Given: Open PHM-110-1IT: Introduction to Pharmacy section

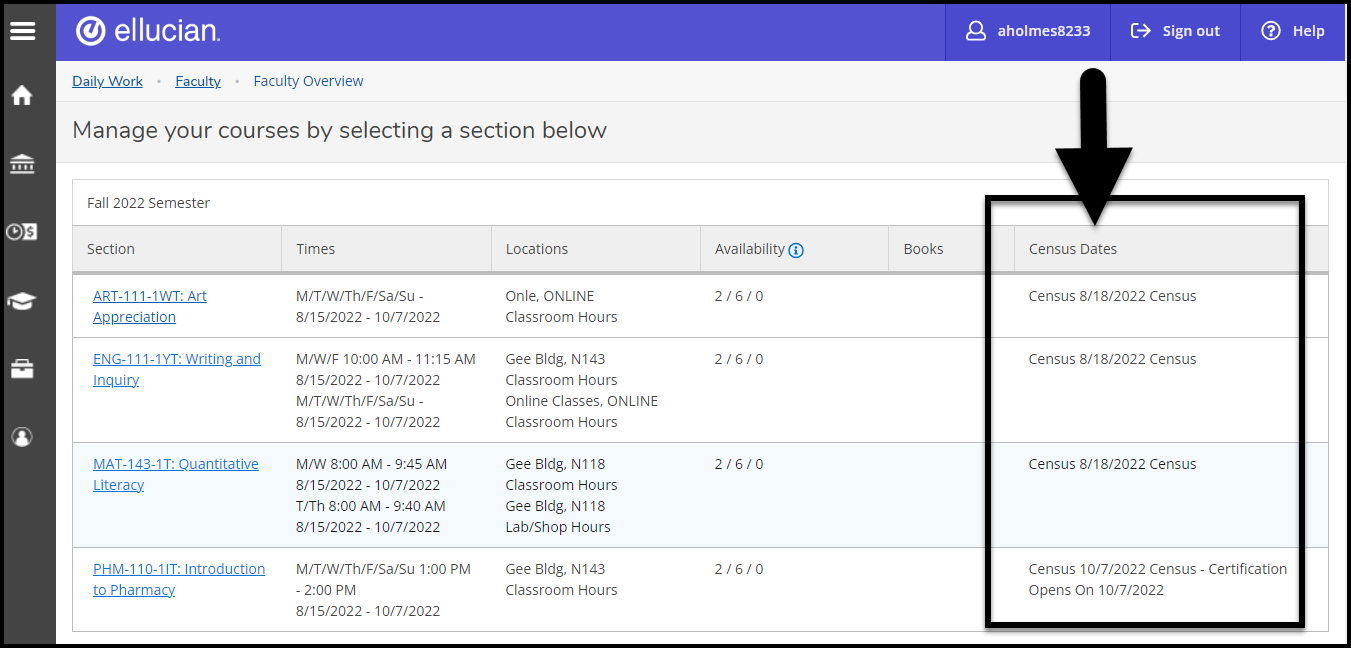Looking at the screenshot, I should tap(179, 579).
